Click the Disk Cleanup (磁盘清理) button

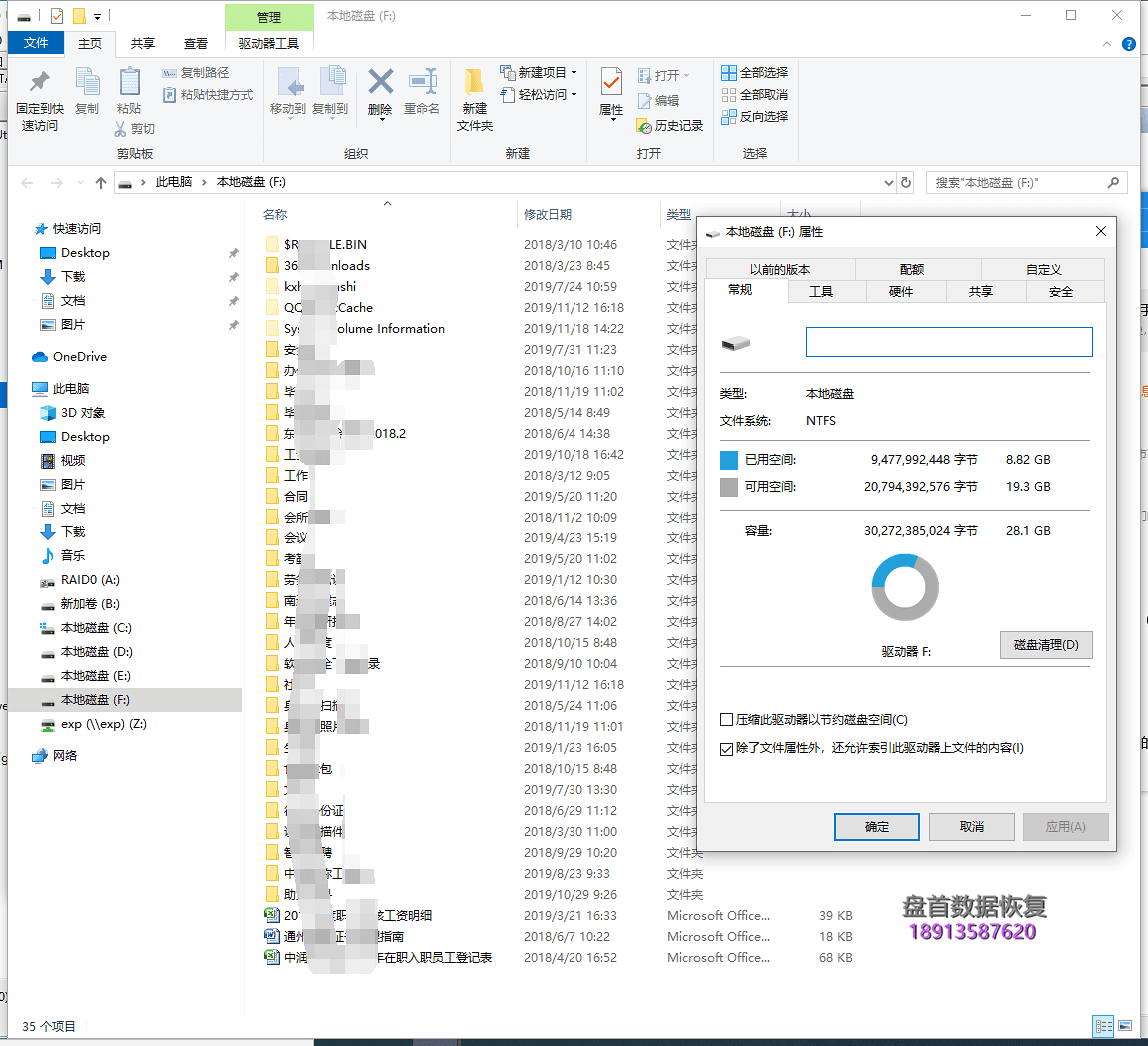coord(1046,644)
